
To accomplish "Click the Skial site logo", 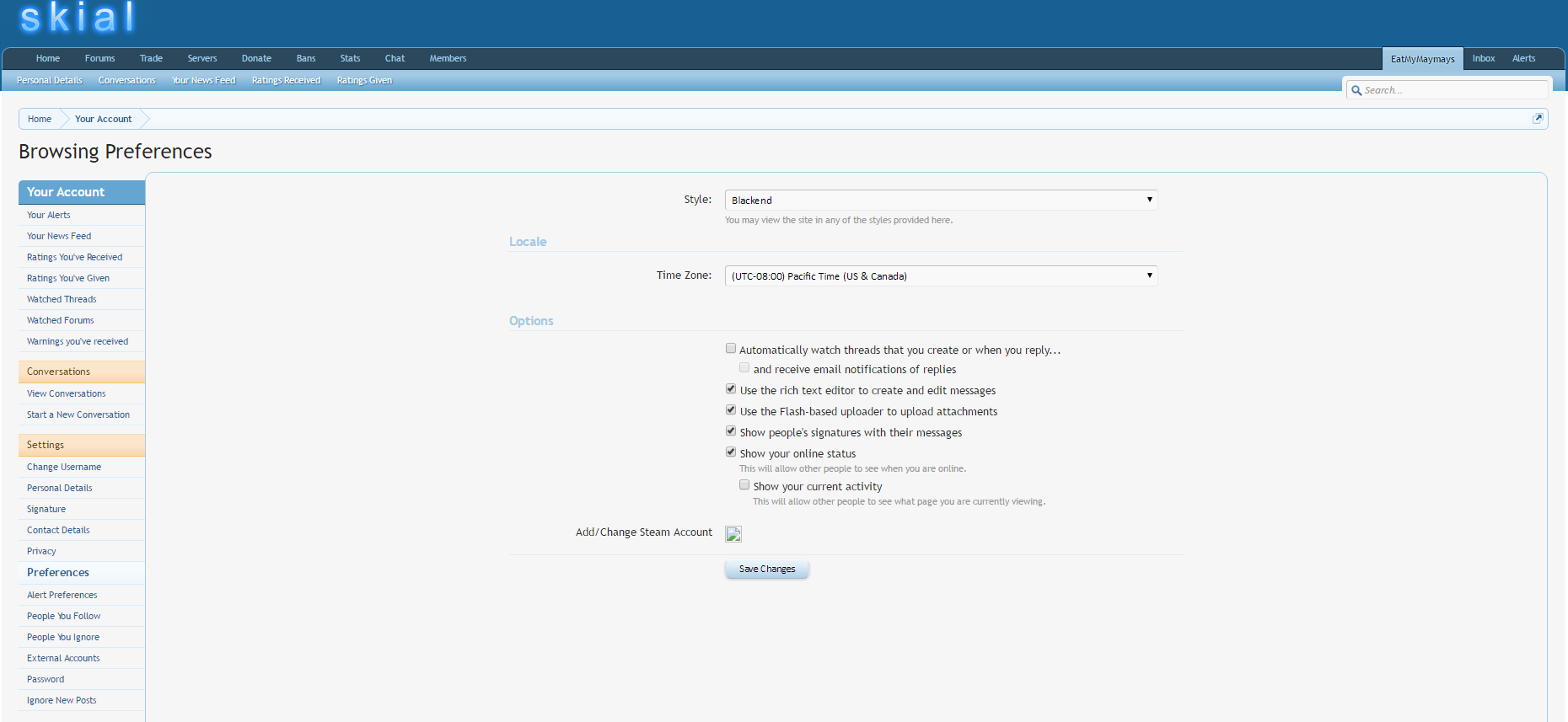I will tap(77, 17).
